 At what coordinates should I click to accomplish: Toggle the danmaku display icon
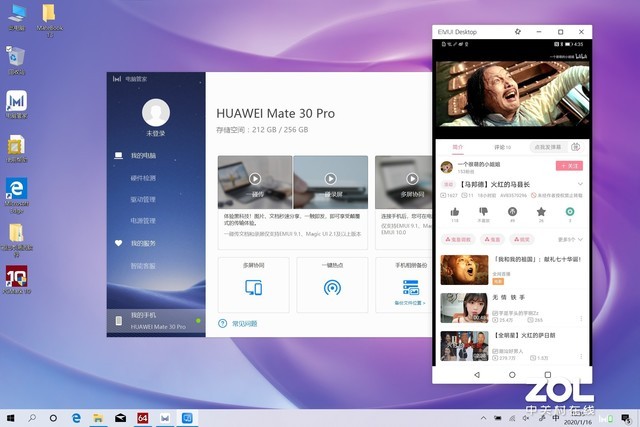coord(576,147)
